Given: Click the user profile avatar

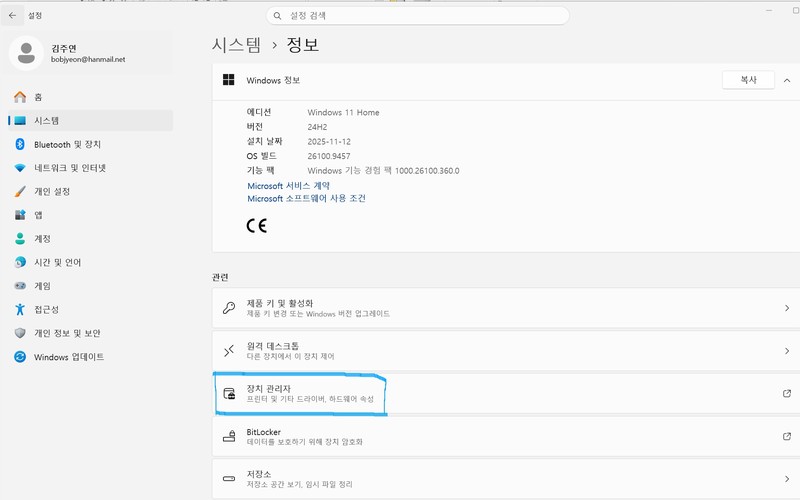Looking at the screenshot, I should tap(26, 53).
